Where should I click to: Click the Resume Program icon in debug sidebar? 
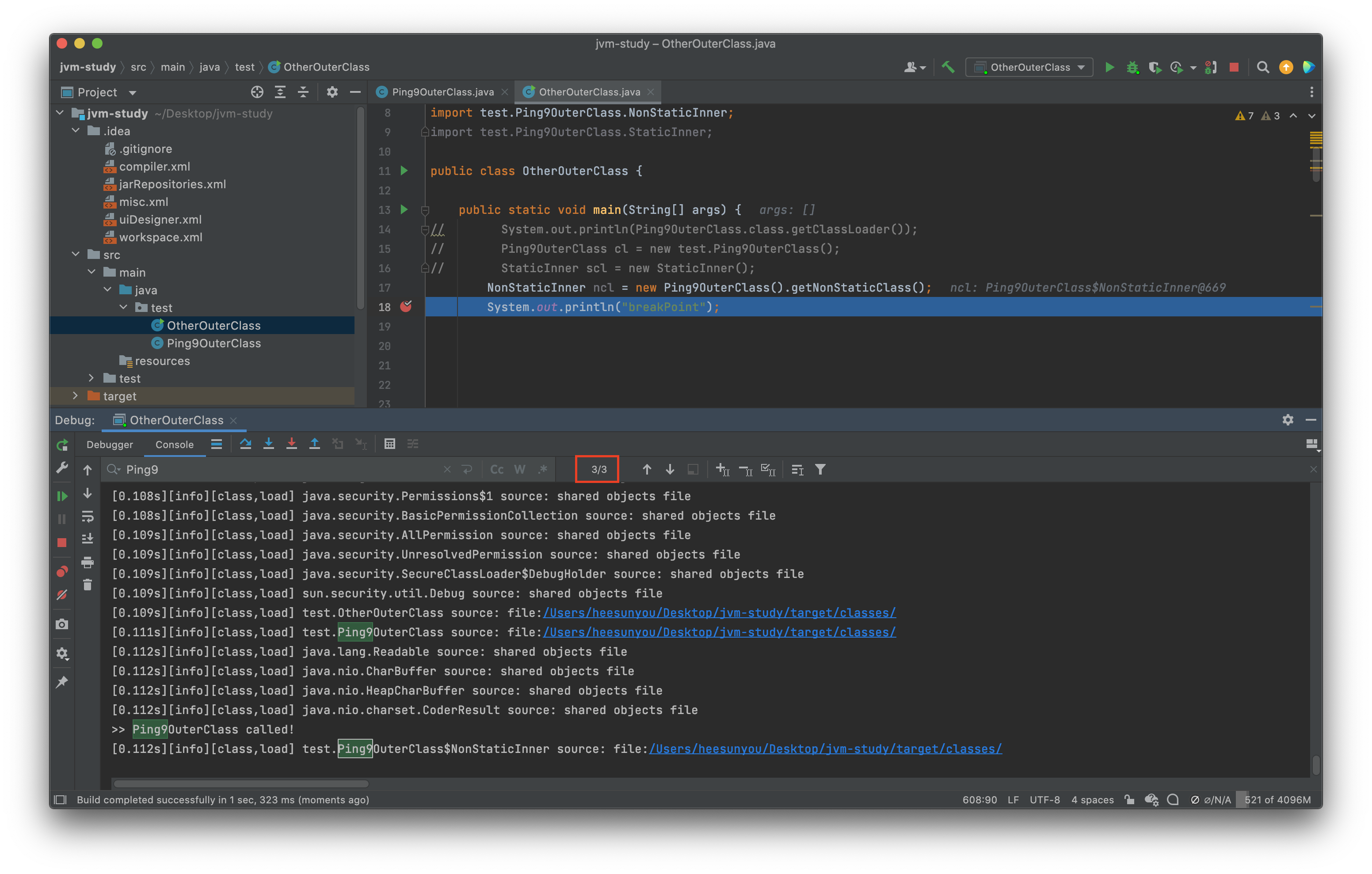pos(62,496)
